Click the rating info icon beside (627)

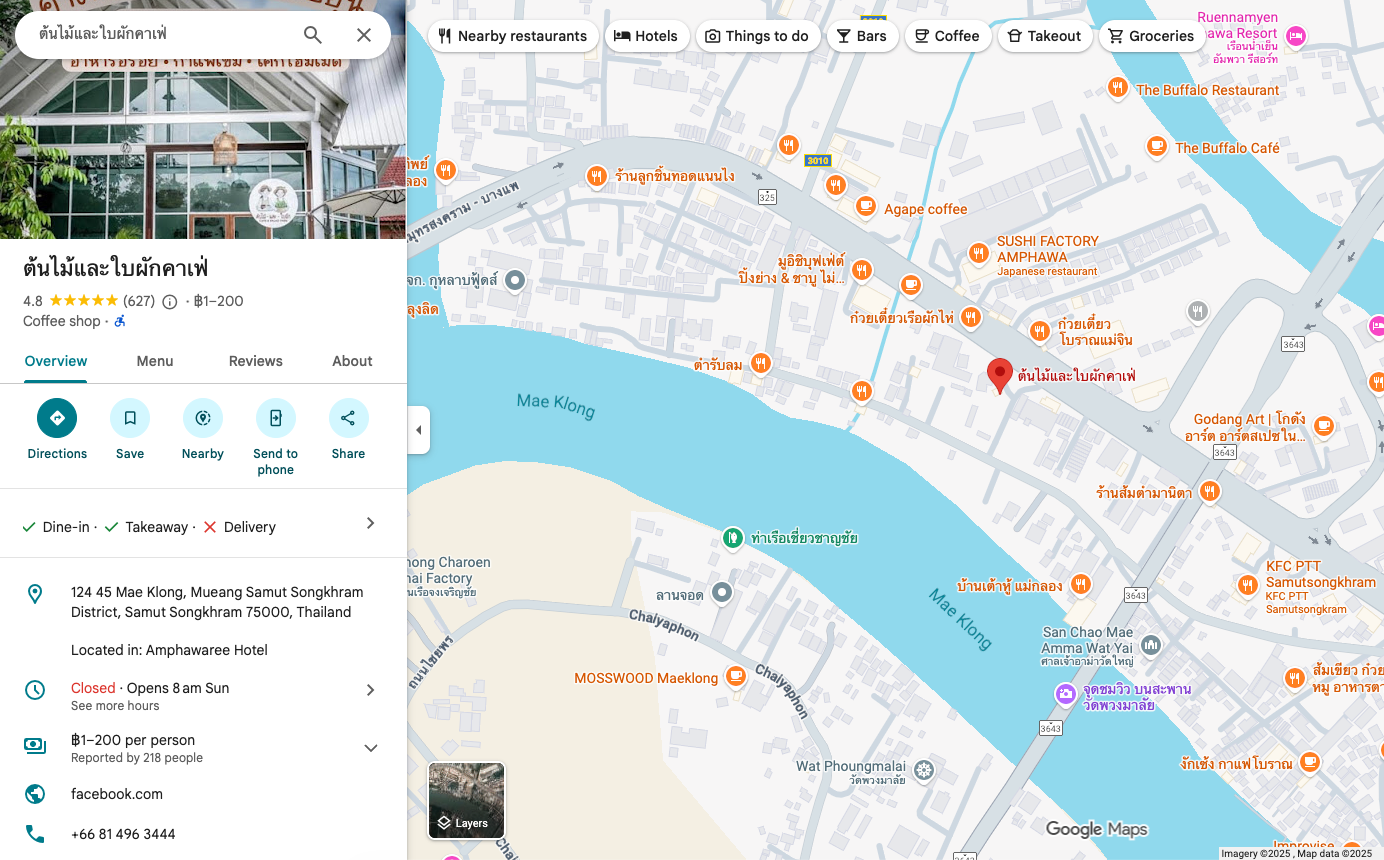(x=170, y=302)
